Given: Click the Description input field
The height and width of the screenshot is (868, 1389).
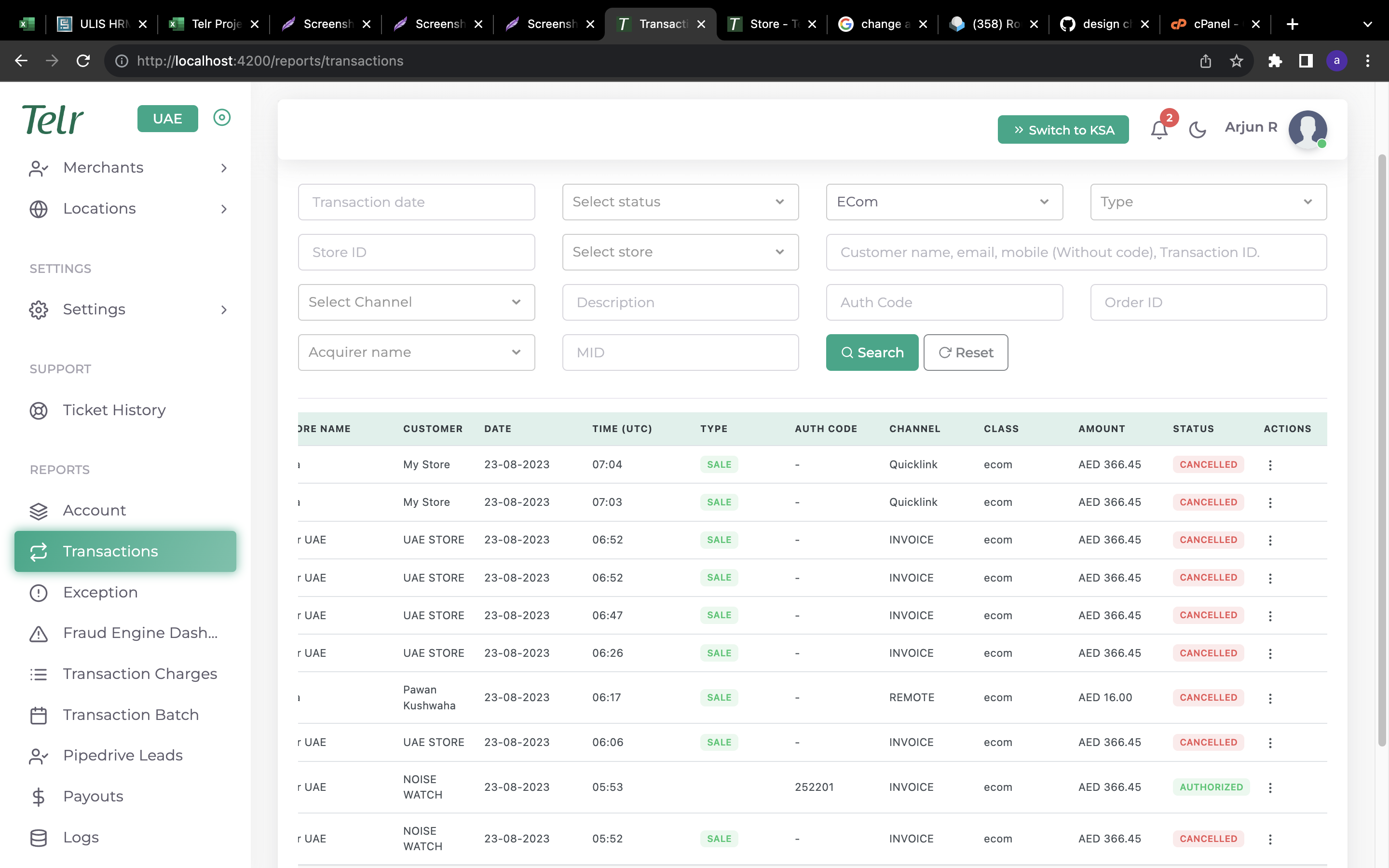Looking at the screenshot, I should pos(680,302).
